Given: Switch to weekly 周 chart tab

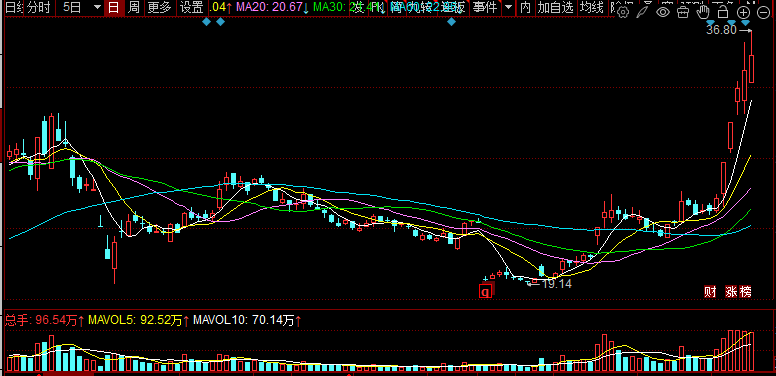Looking at the screenshot, I should click(x=134, y=7).
